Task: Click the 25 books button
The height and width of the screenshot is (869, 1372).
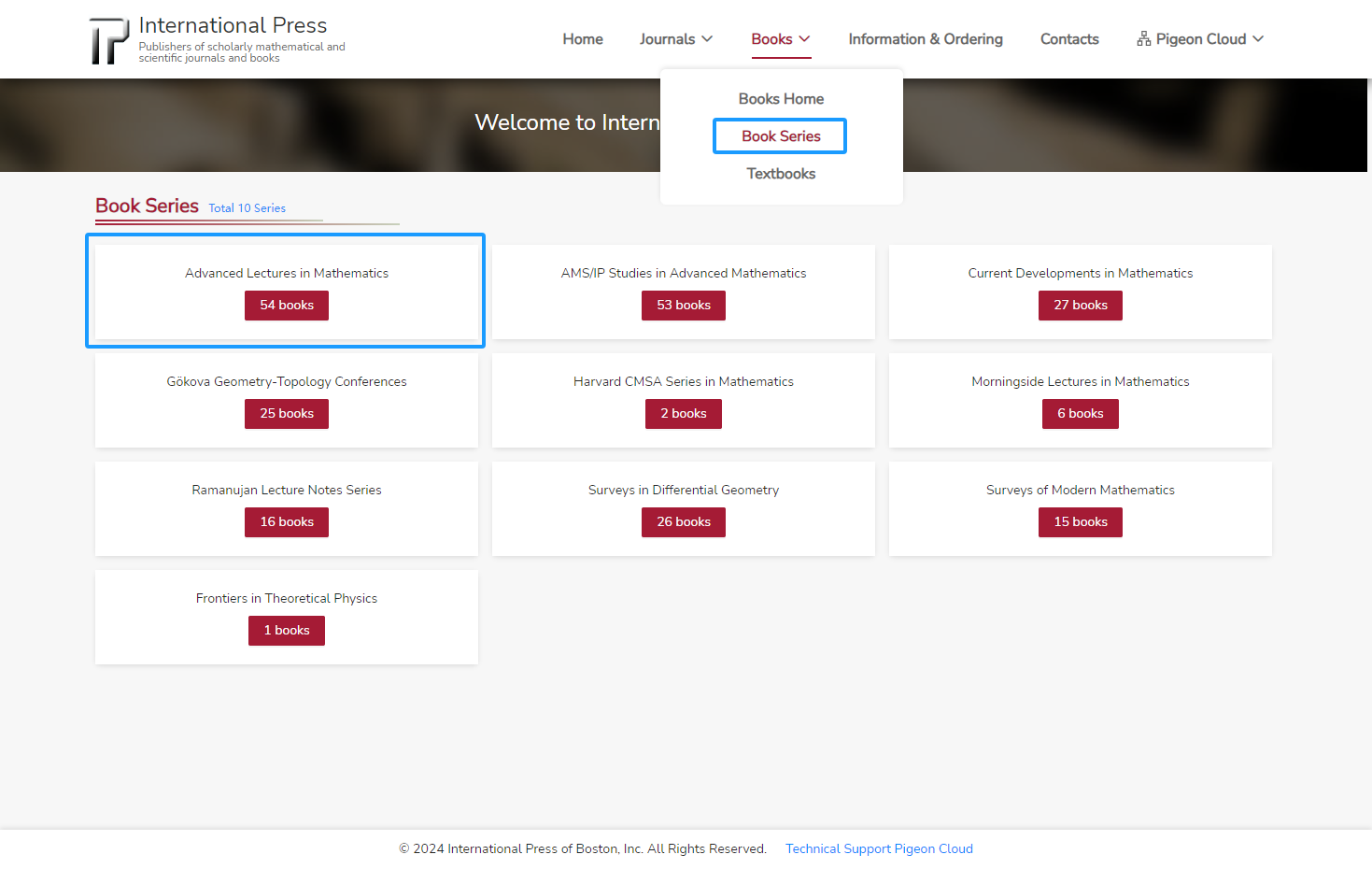Action: click(x=287, y=414)
